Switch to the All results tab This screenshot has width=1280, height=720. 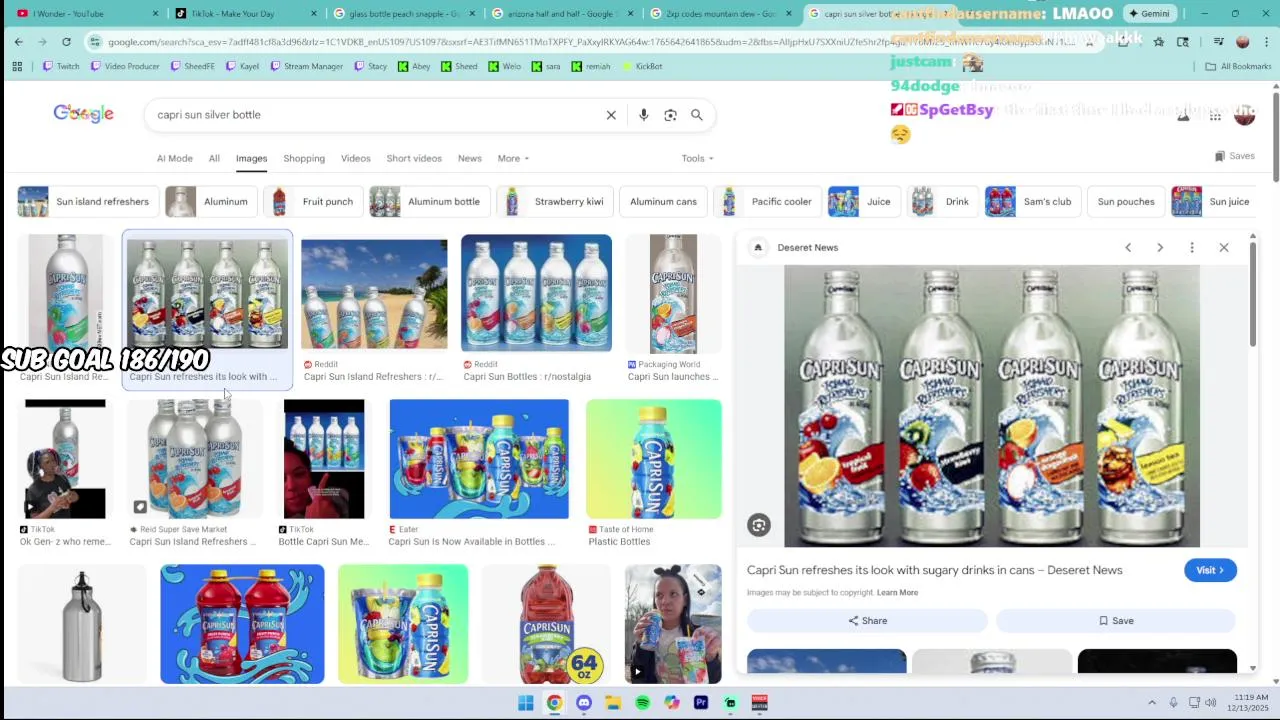(x=214, y=158)
